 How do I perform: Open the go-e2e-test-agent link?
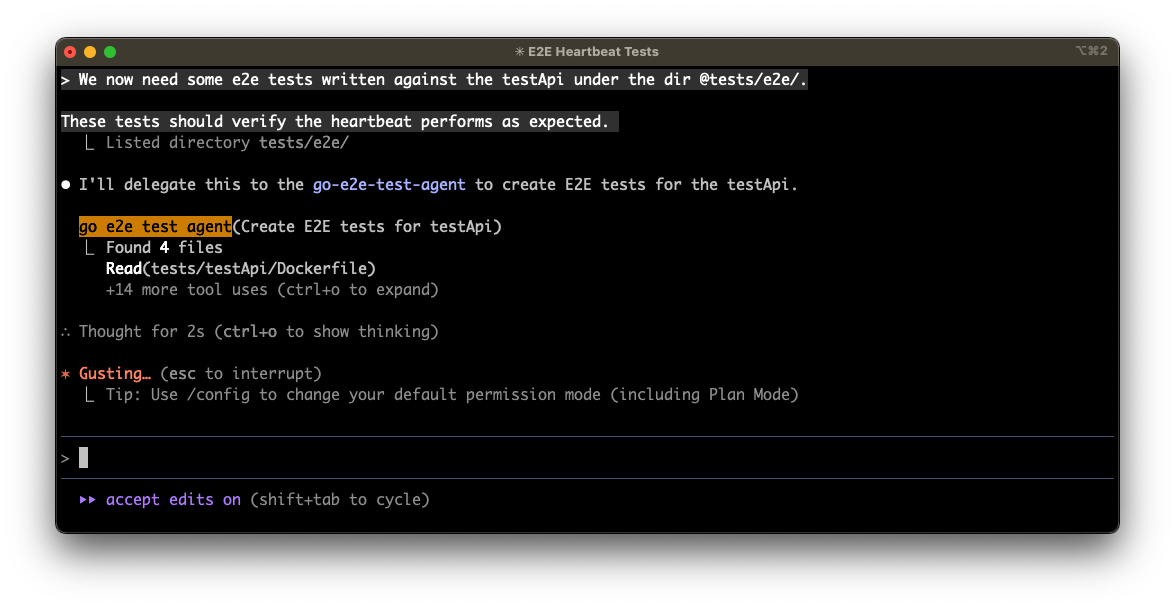389,184
